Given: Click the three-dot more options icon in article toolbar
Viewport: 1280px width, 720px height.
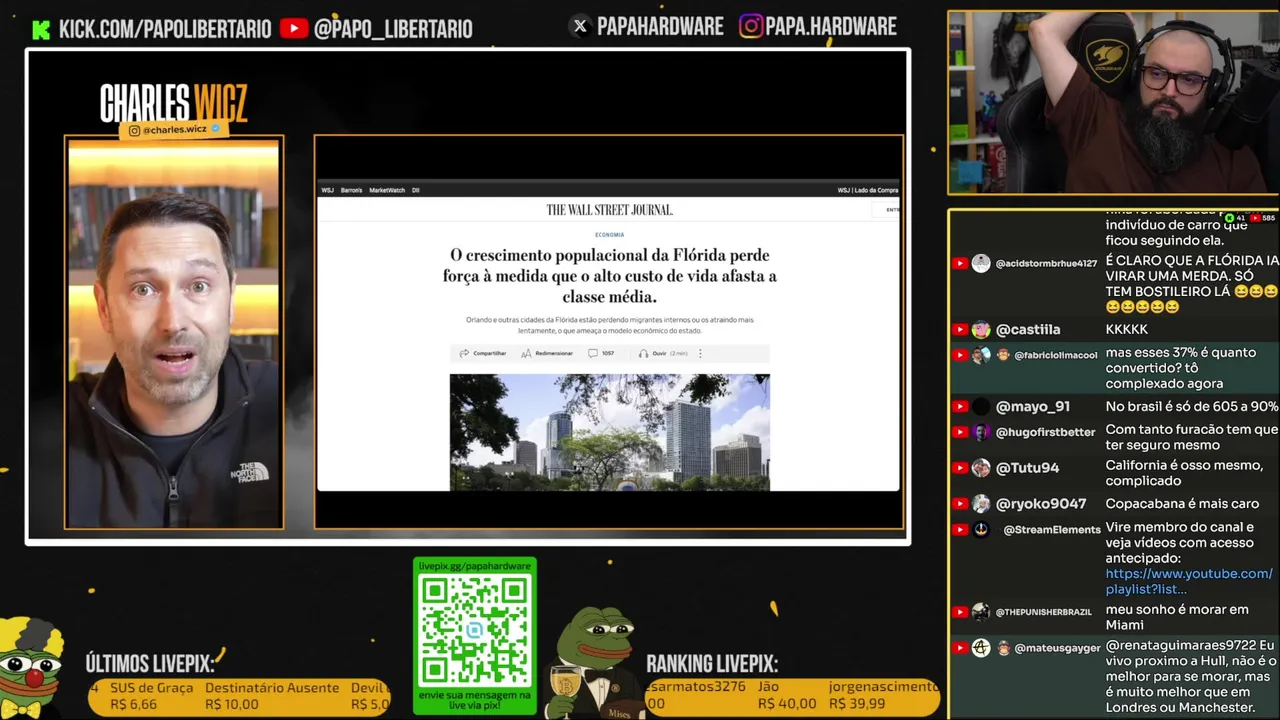Looking at the screenshot, I should [700, 353].
